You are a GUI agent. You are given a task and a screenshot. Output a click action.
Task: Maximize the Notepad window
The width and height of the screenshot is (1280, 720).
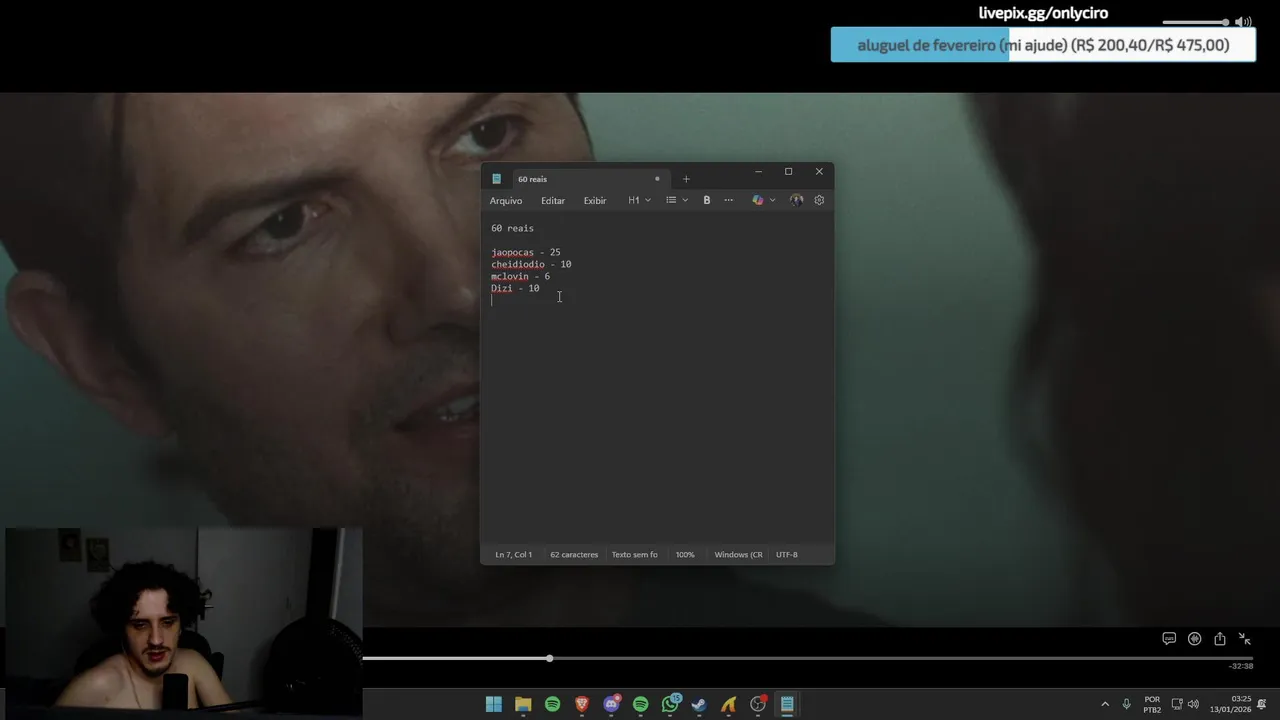coord(788,172)
